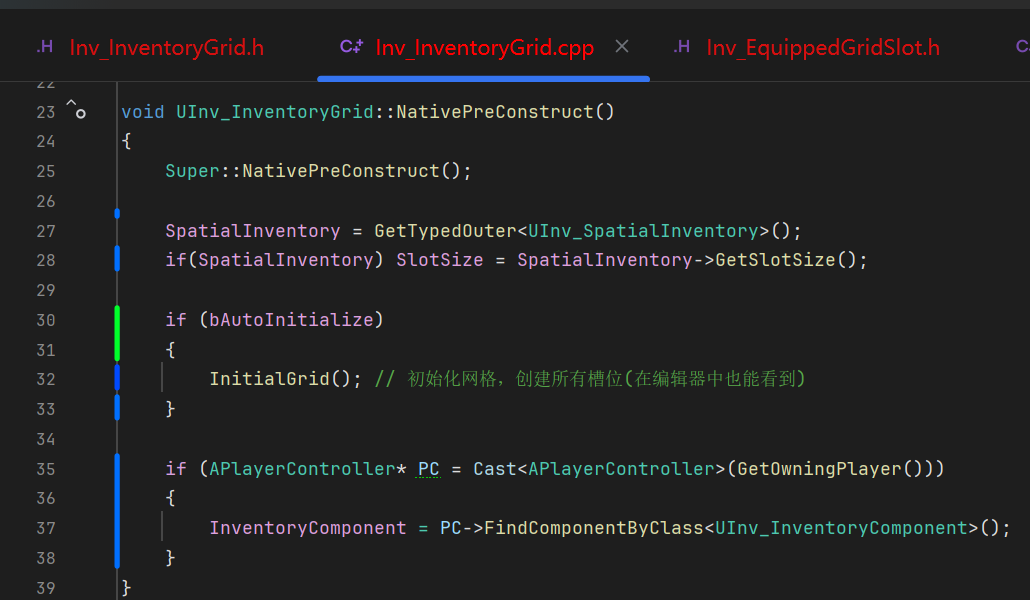The image size is (1030, 600).
Task: Click bAutoInitialize on line 30
Action: [x=291, y=320]
